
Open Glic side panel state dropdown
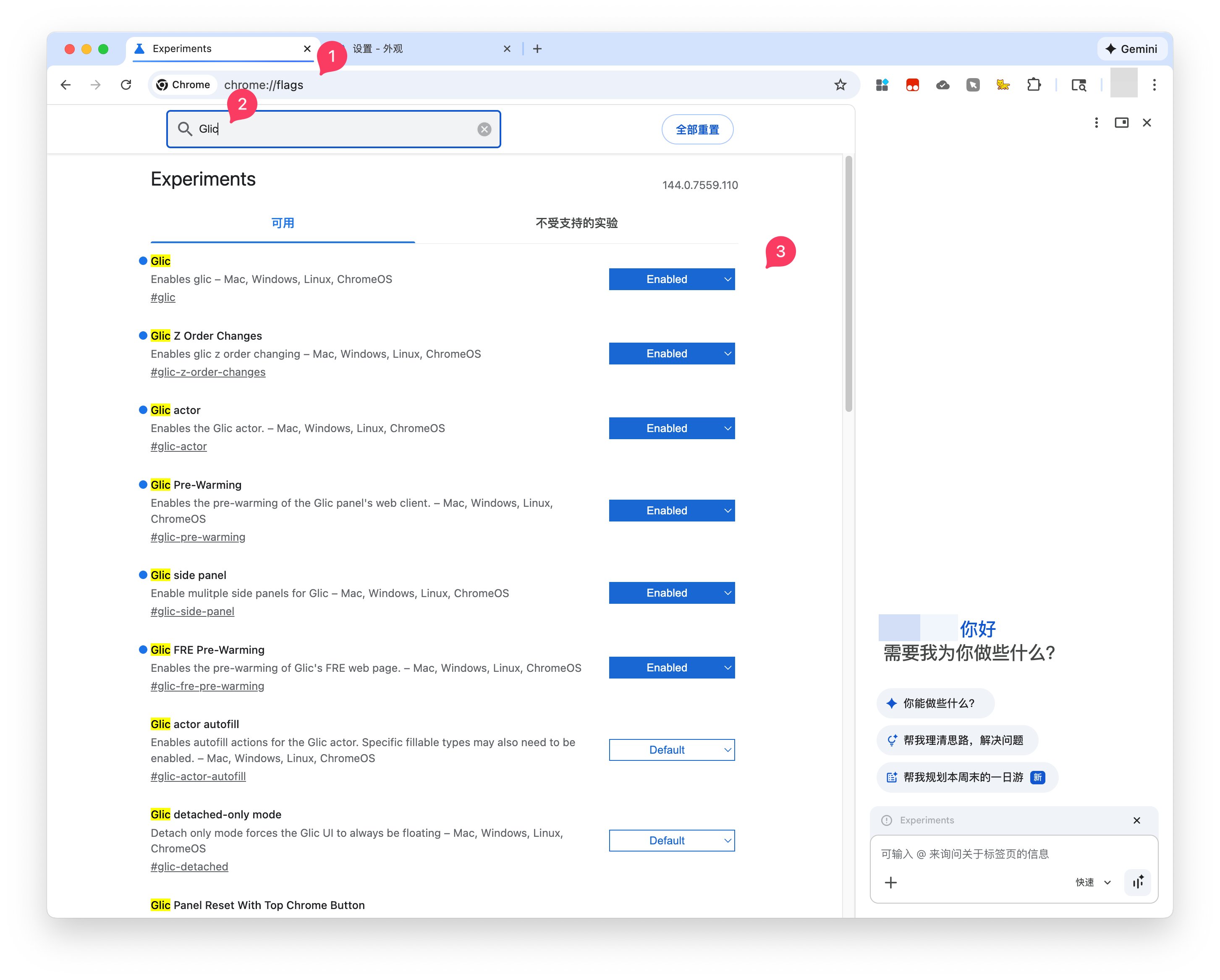(672, 593)
